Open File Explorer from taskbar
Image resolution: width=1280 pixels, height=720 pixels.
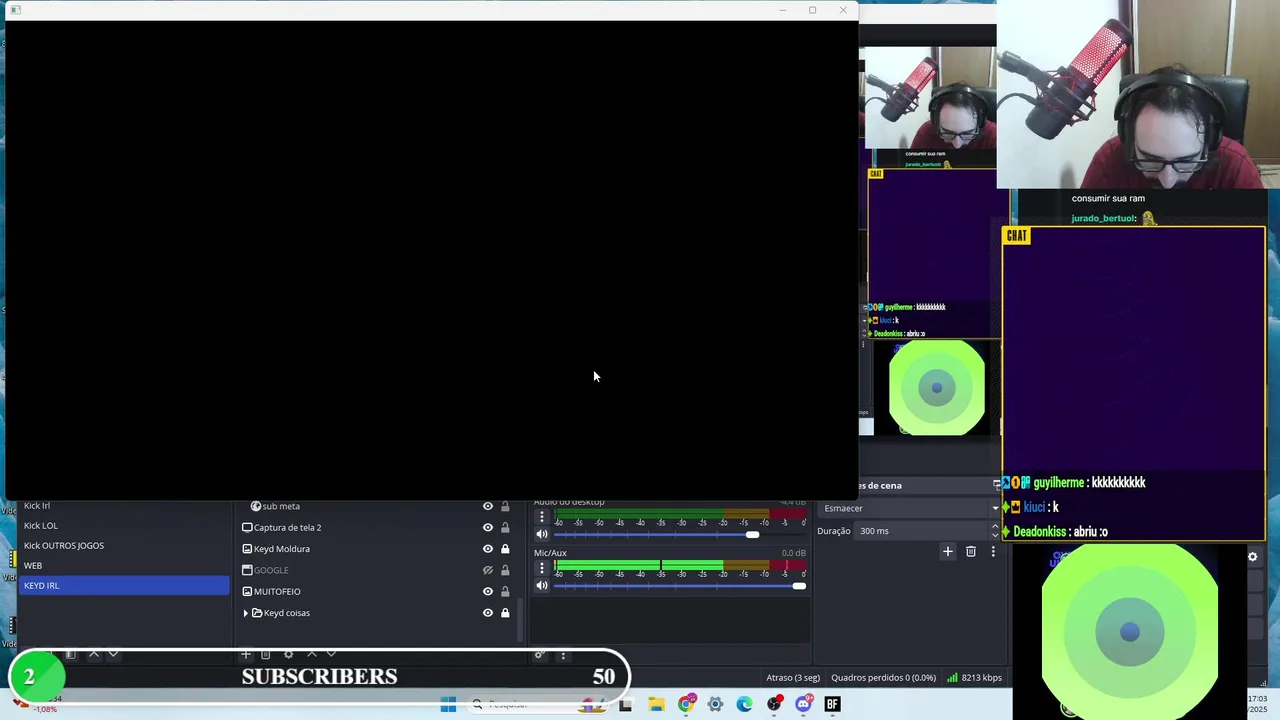coord(656,705)
